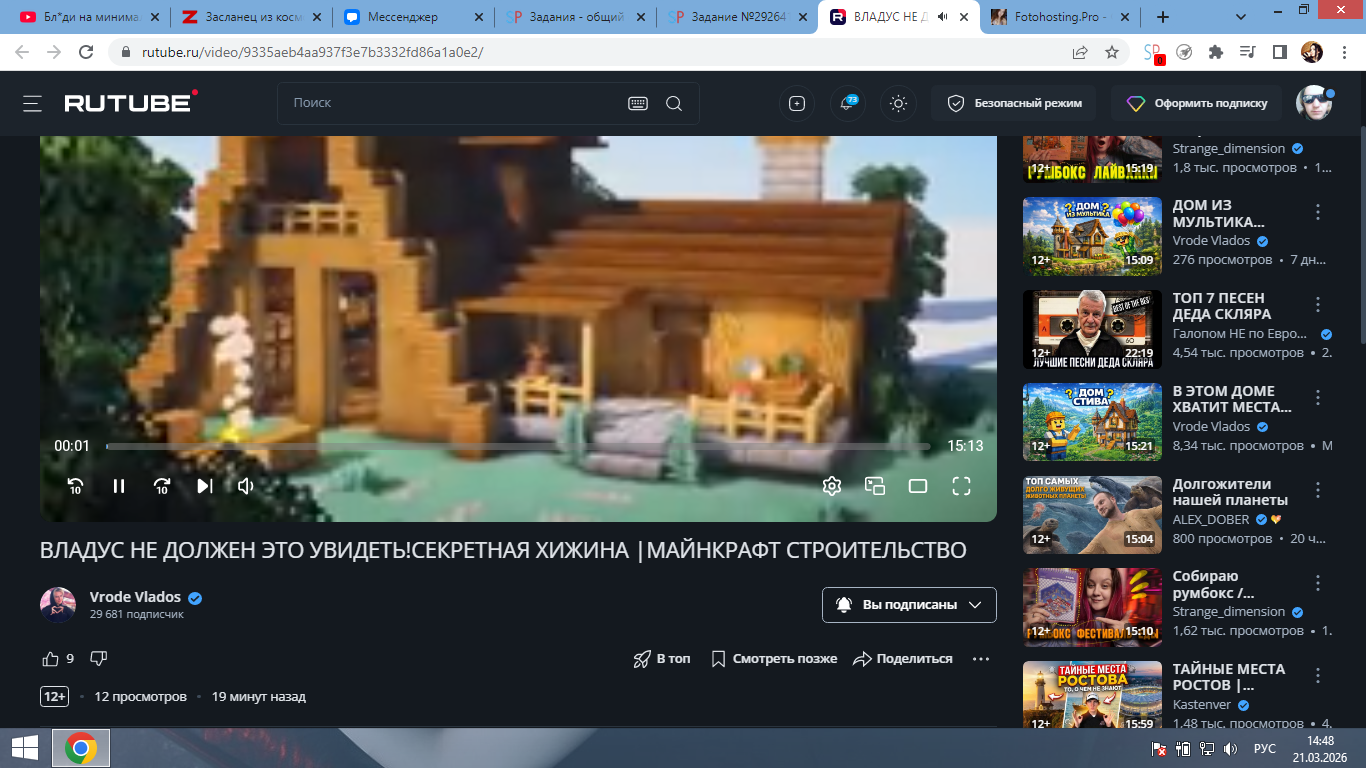
Task: Open options menu for ТОП 7 ПЕСЕН video
Action: pos(1318,305)
